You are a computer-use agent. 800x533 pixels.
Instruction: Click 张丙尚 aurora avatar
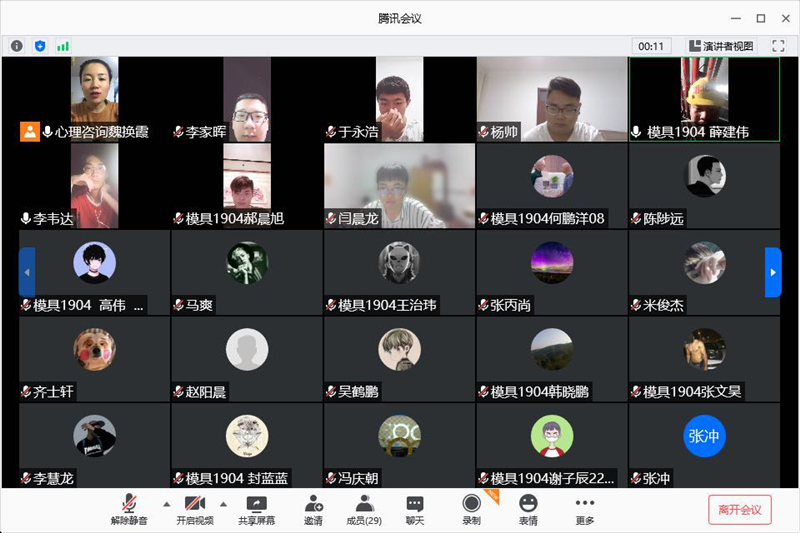click(552, 263)
